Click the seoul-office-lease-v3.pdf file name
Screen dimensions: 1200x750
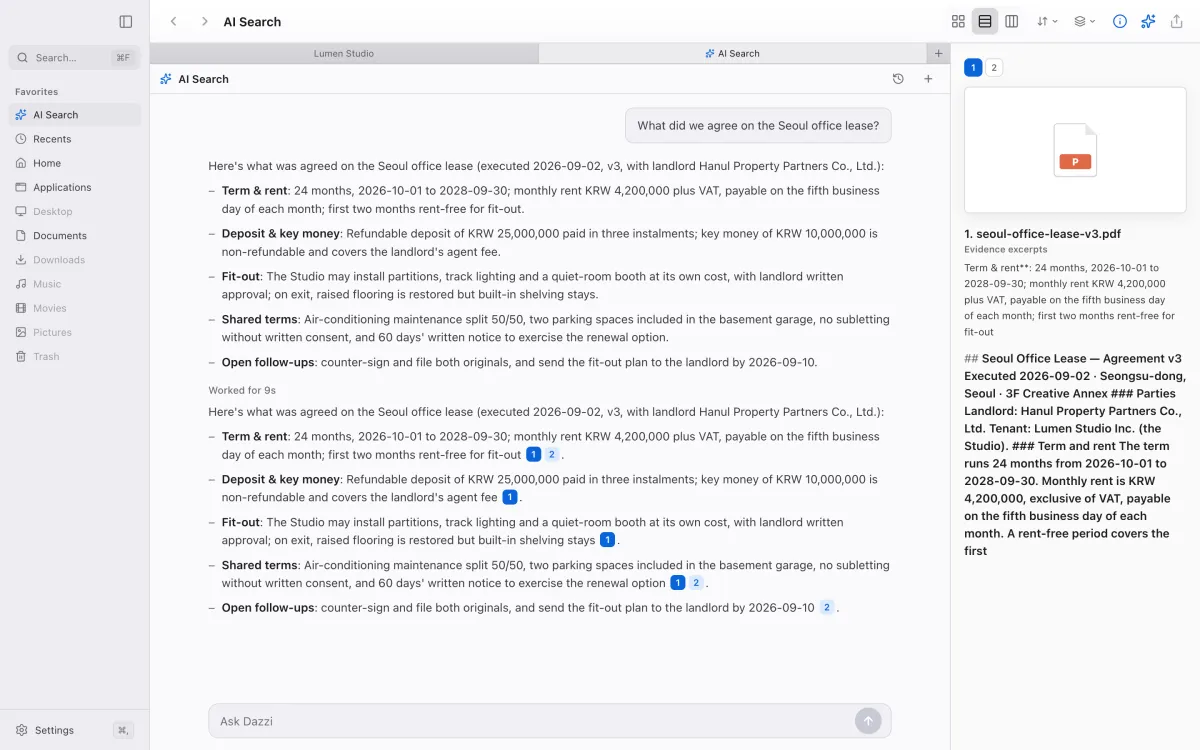click(x=1042, y=234)
